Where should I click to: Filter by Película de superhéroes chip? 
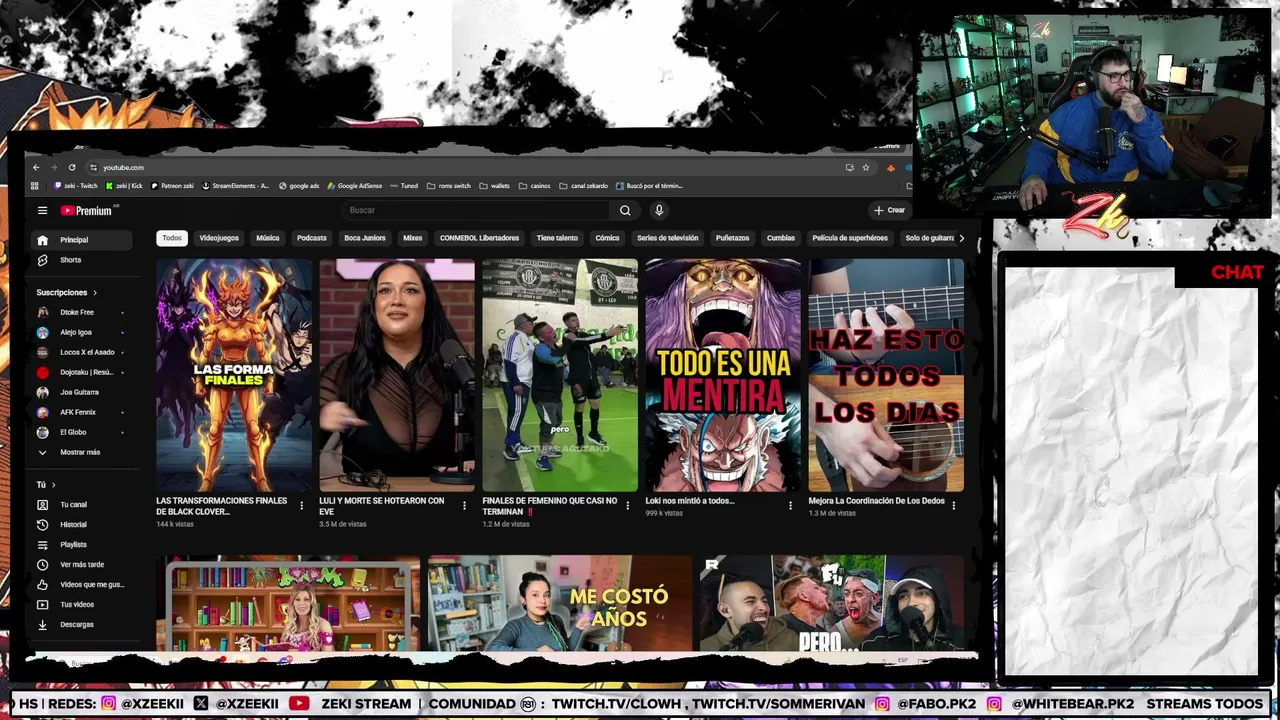(x=850, y=238)
